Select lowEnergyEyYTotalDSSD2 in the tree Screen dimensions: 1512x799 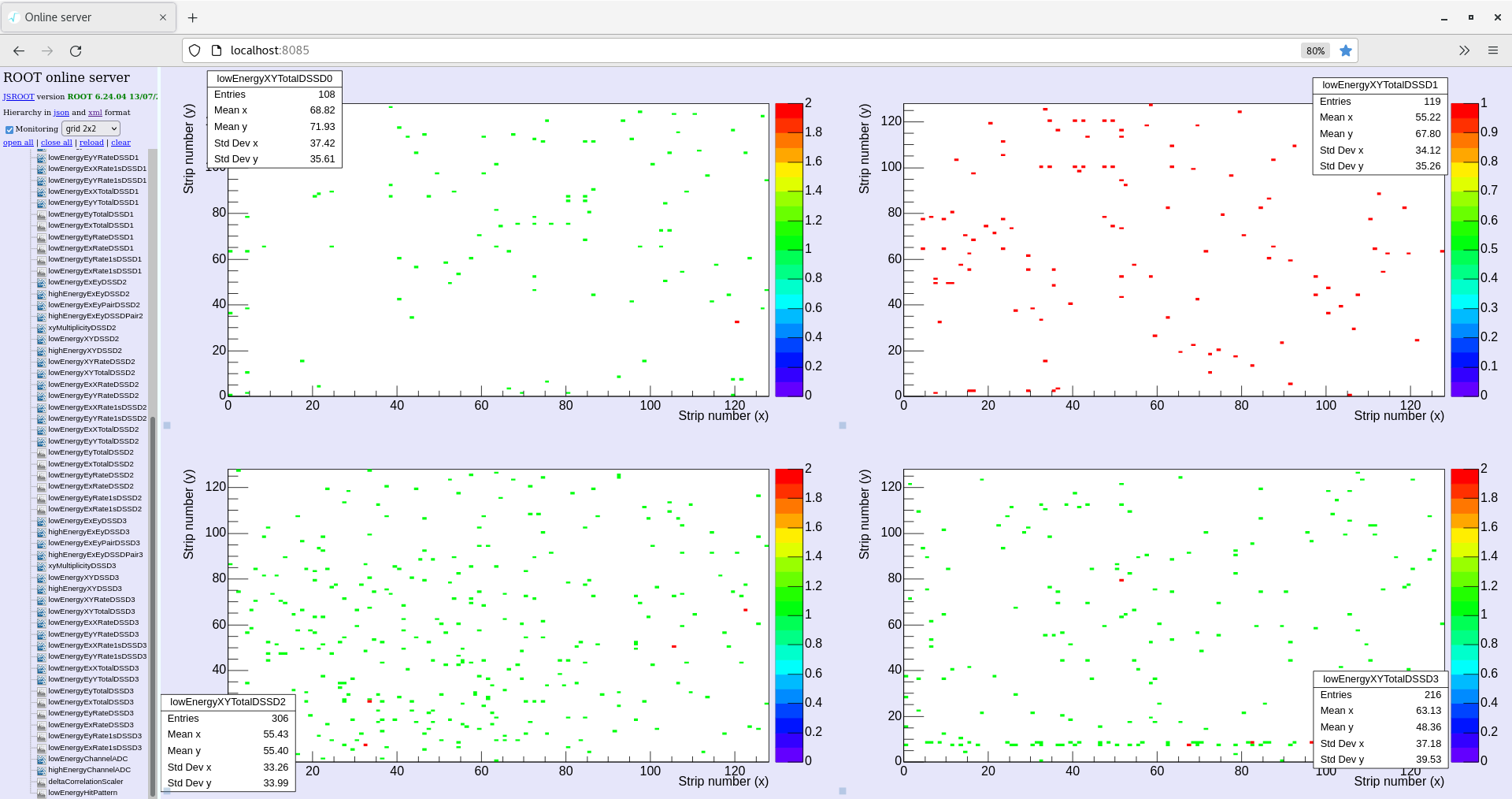pos(93,441)
